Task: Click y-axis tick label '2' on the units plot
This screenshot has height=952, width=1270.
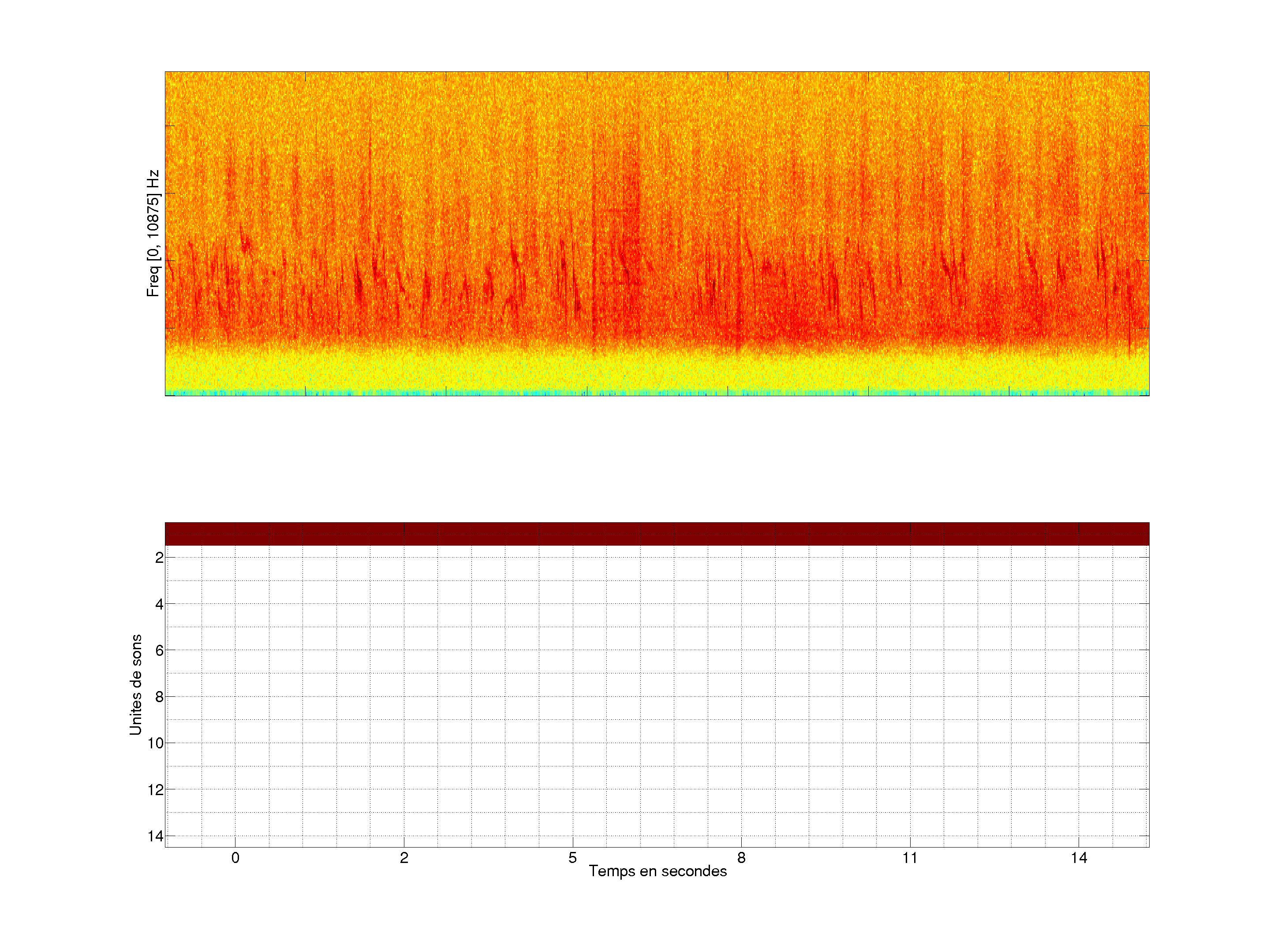Action: click(x=159, y=558)
